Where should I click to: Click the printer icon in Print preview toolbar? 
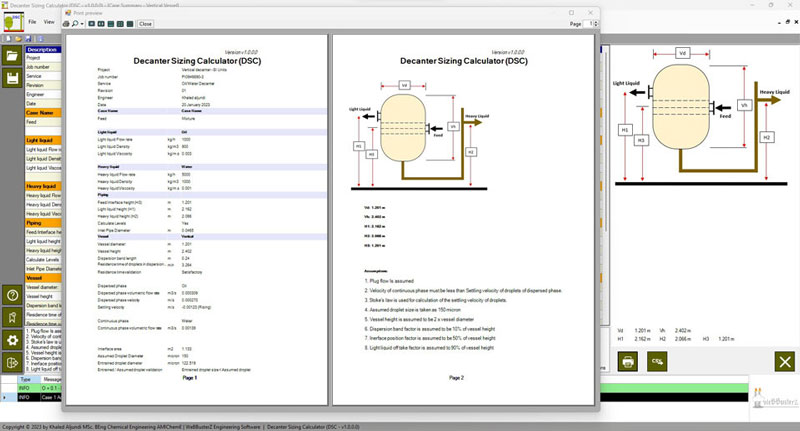coord(67,23)
